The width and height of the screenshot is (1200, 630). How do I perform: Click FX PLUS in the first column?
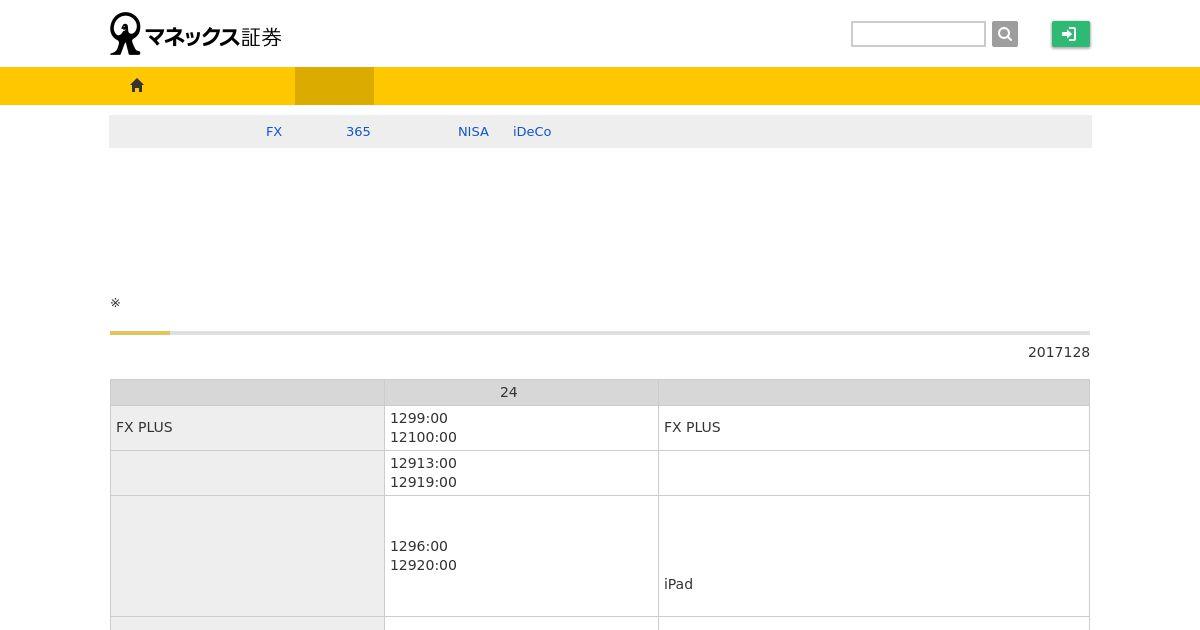[144, 427]
